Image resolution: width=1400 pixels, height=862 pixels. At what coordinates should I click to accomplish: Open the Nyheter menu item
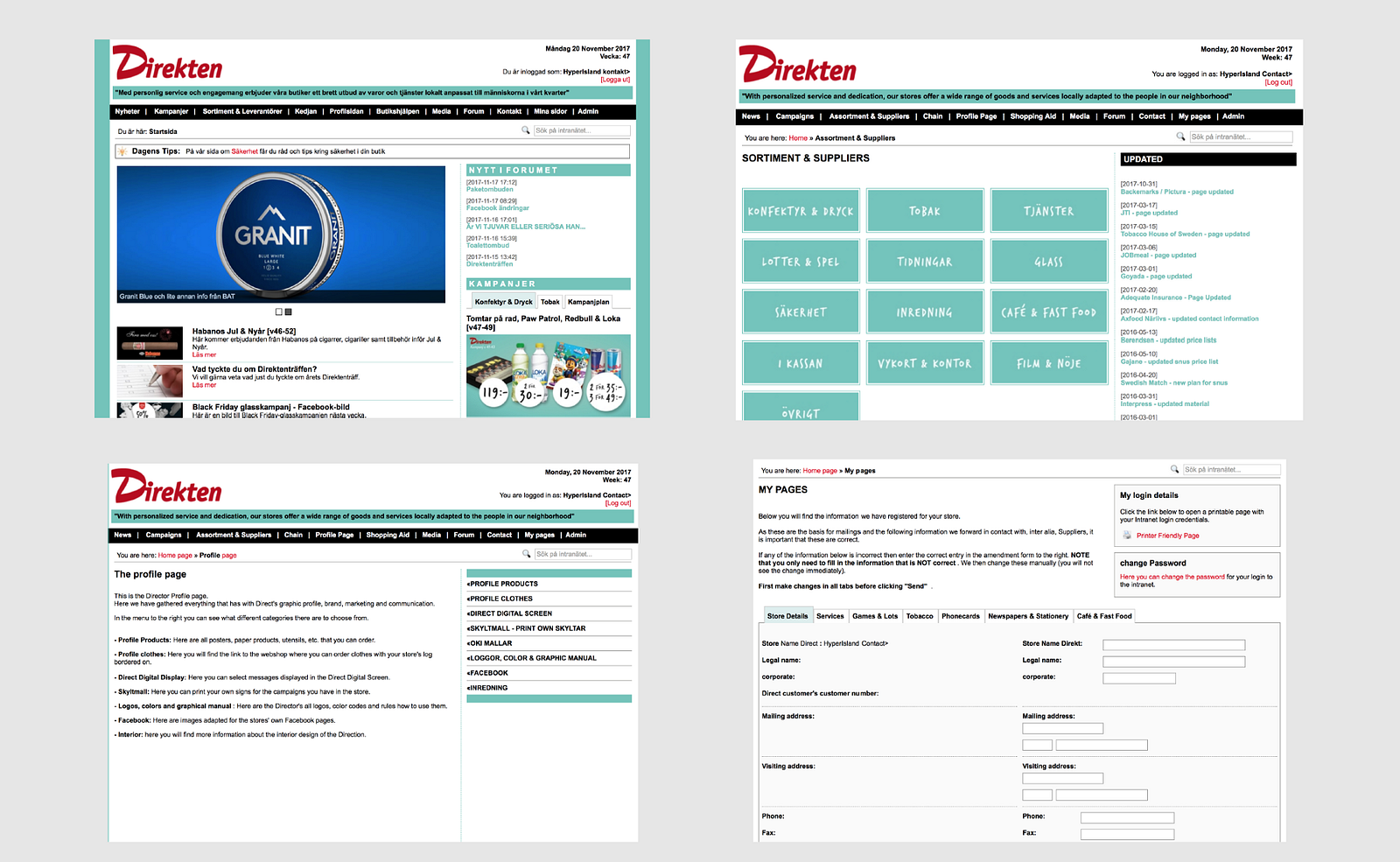(127, 112)
